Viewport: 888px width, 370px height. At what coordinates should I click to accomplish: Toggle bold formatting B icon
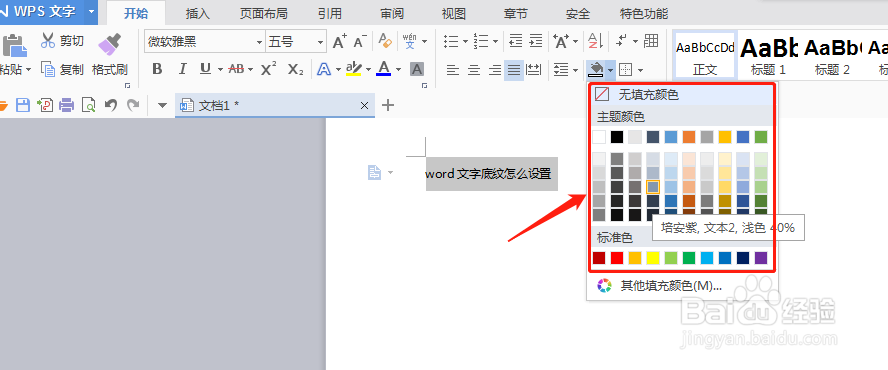tap(157, 69)
